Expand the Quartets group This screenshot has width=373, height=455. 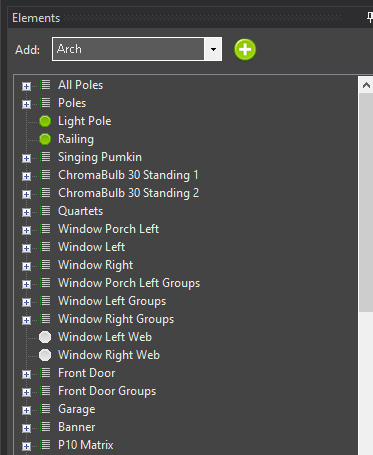(x=26, y=212)
